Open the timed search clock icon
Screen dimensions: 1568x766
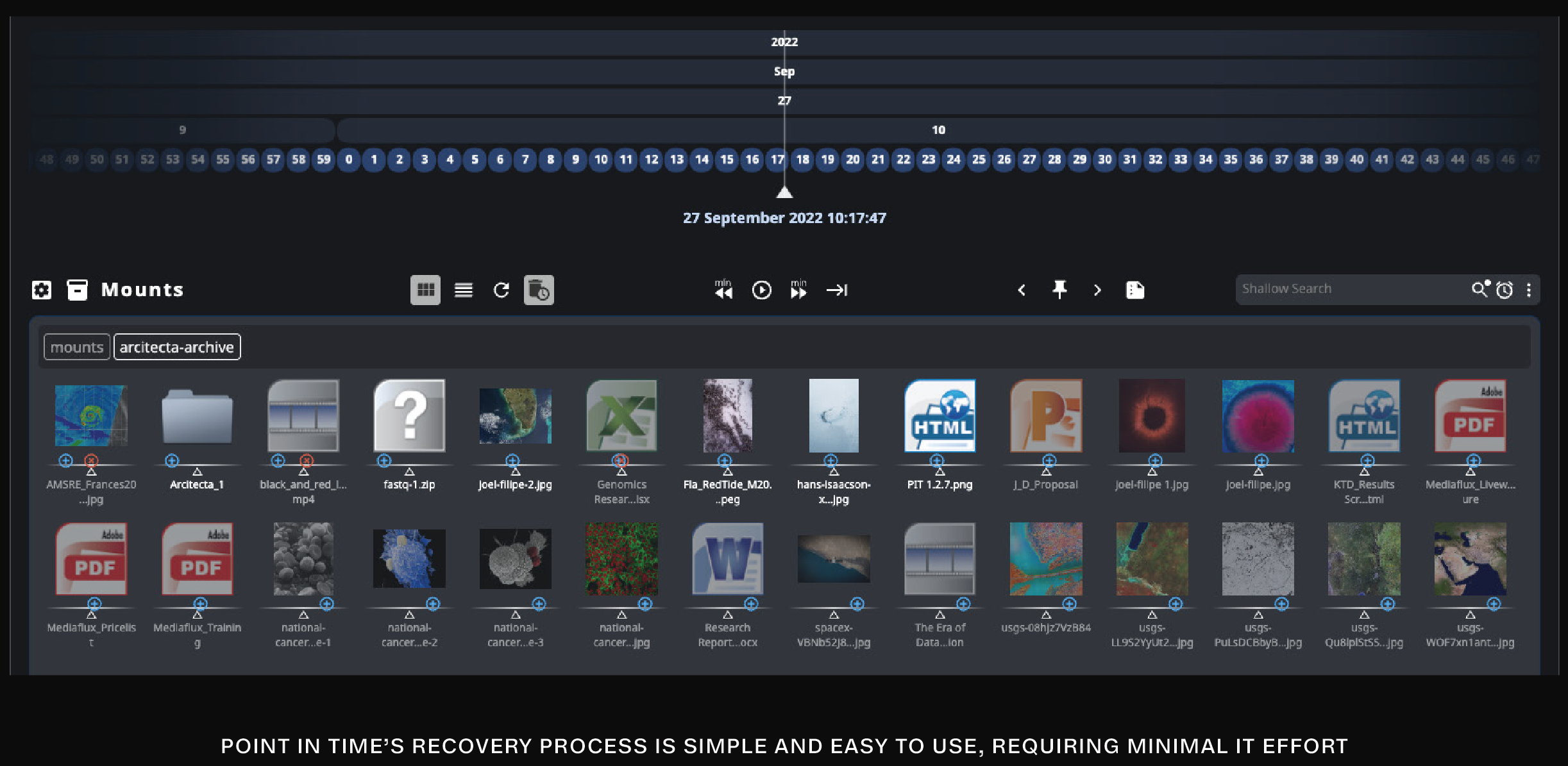1505,290
